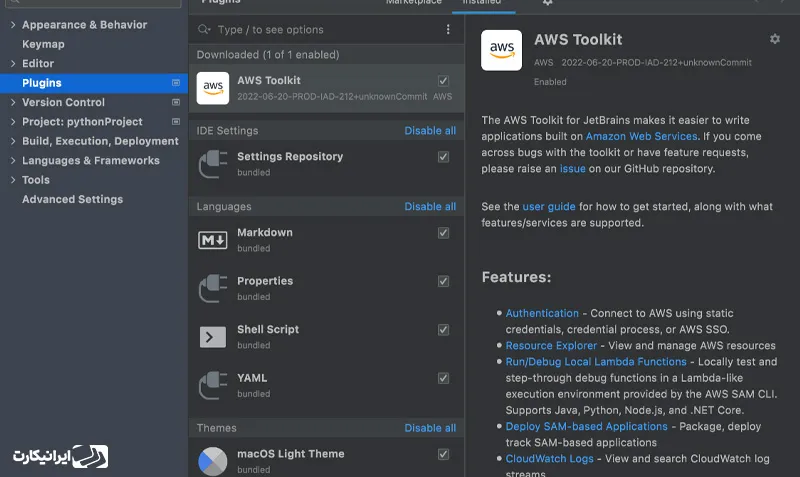Click the project-level marker icon beside Project: pythonProject
Screen dimensions: 800x477
point(176,121)
